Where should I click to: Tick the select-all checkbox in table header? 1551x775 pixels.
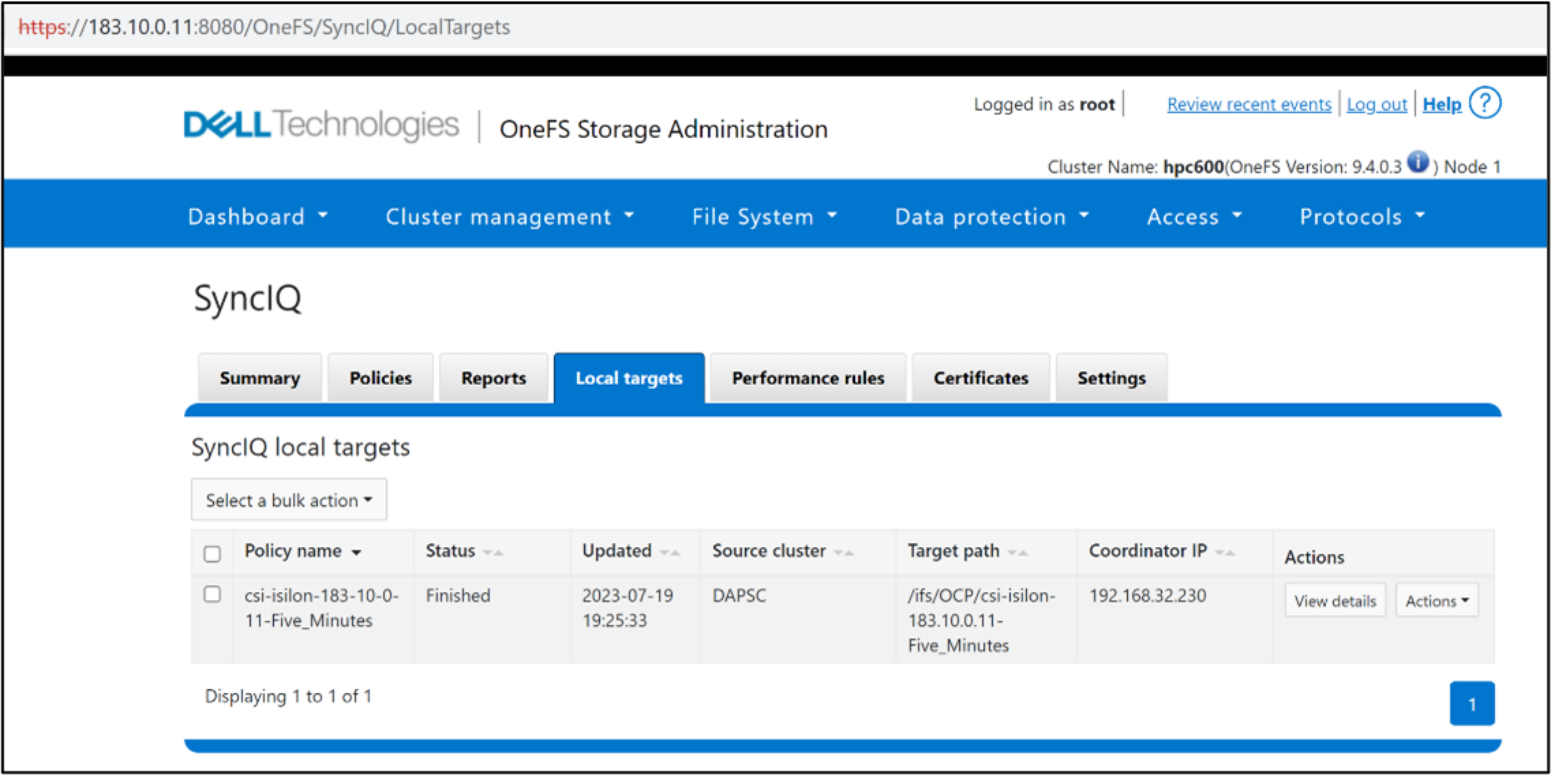pos(212,554)
